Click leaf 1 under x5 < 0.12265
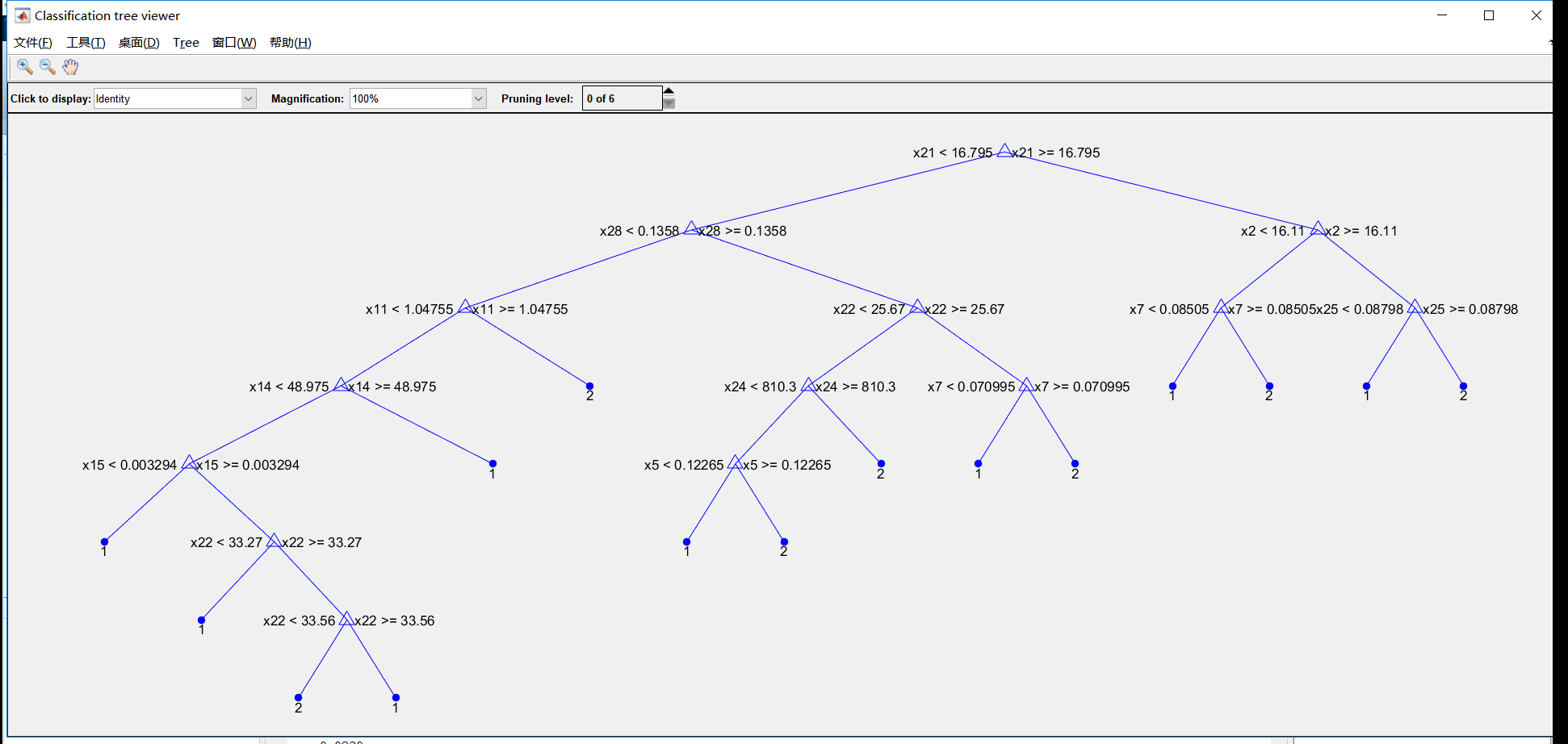The width and height of the screenshot is (1568, 744). coord(686,542)
